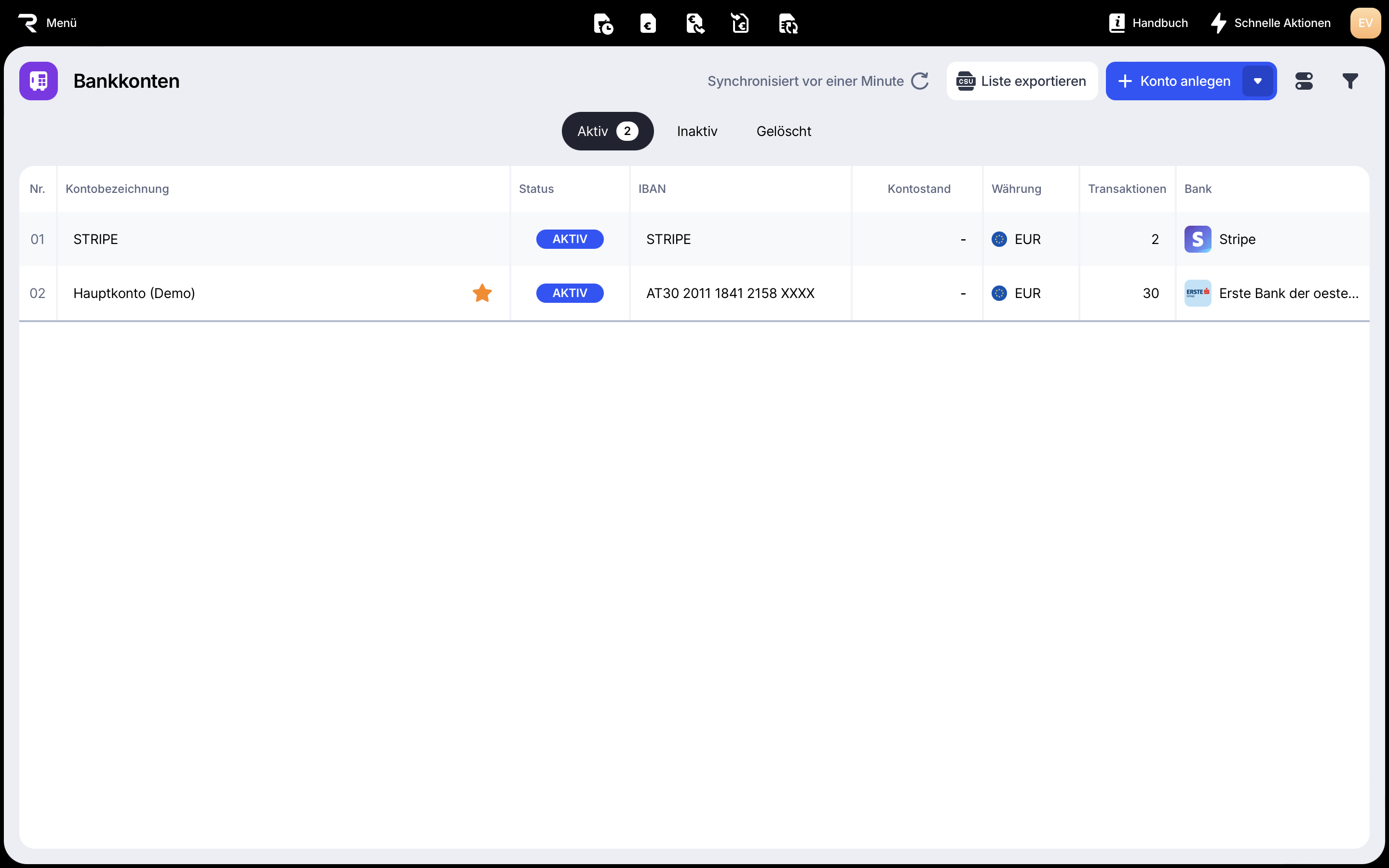Switch to the Inaktiv tab
1389x868 pixels.
tap(697, 132)
